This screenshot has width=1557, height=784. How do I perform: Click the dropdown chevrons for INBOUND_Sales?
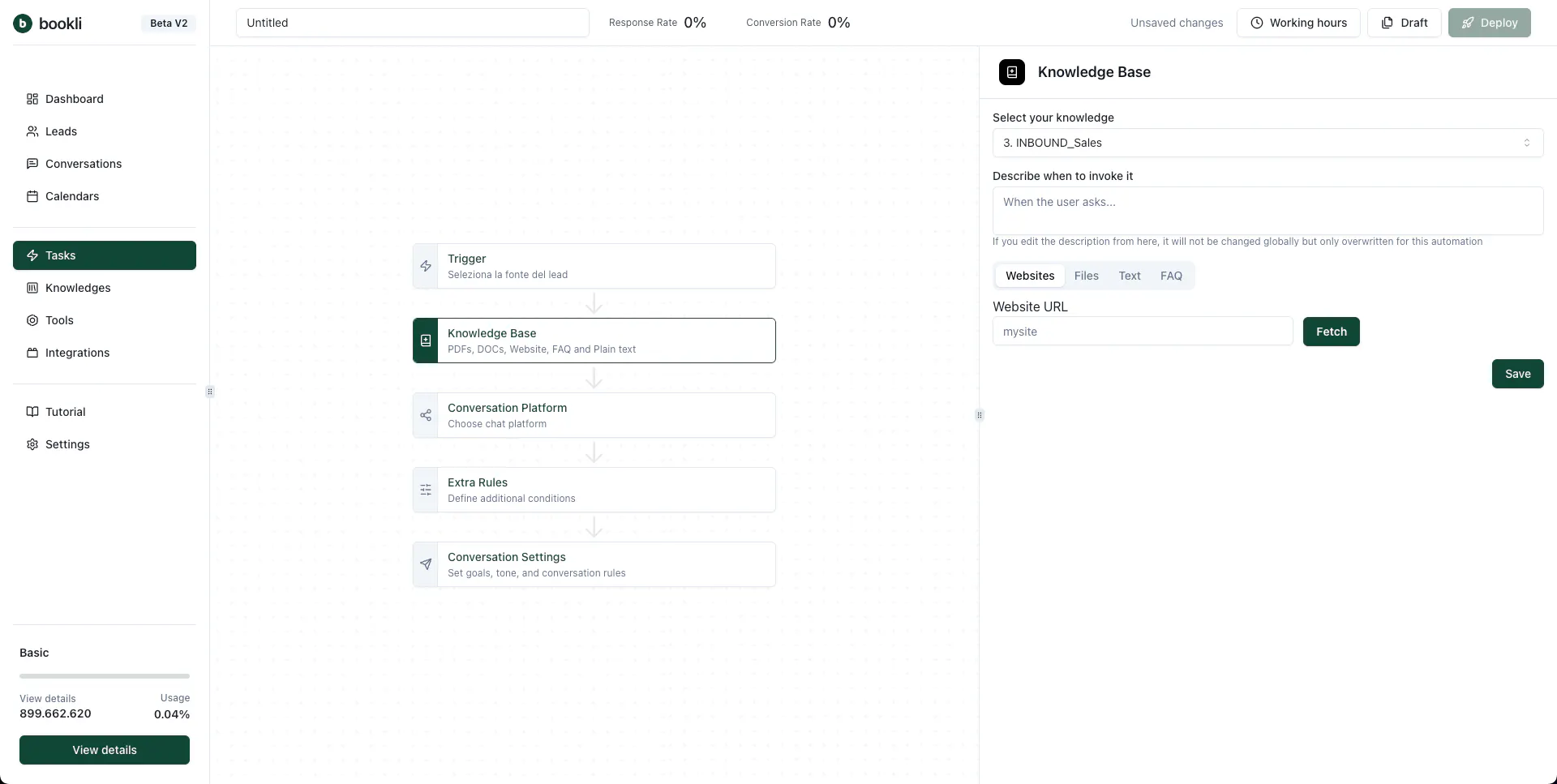point(1527,143)
